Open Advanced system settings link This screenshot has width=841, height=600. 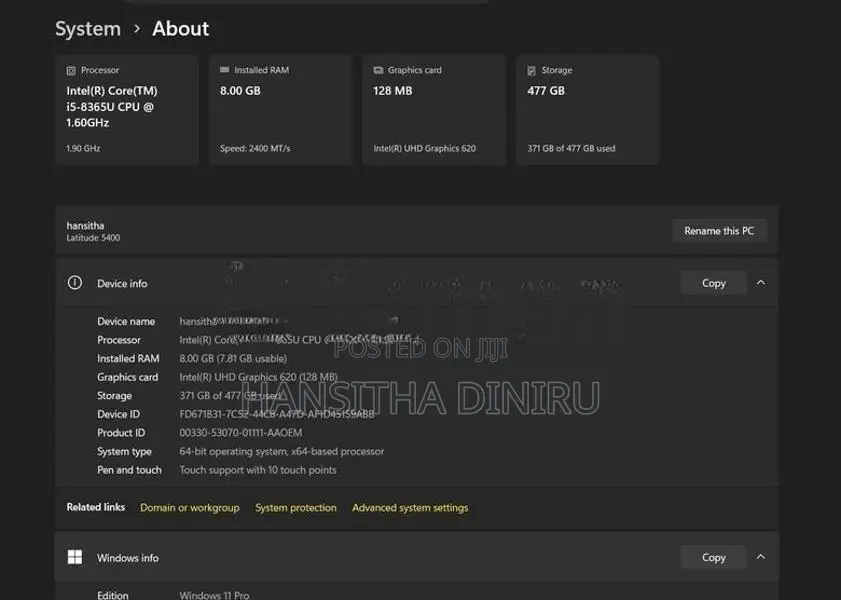pyautogui.click(x=410, y=508)
